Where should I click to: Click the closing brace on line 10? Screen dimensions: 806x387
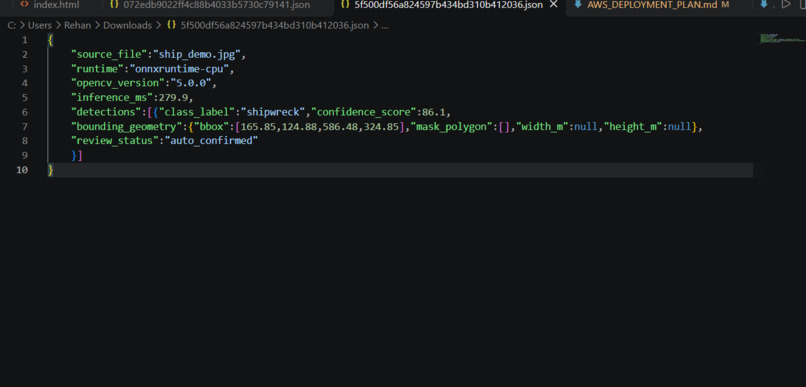pos(50,170)
